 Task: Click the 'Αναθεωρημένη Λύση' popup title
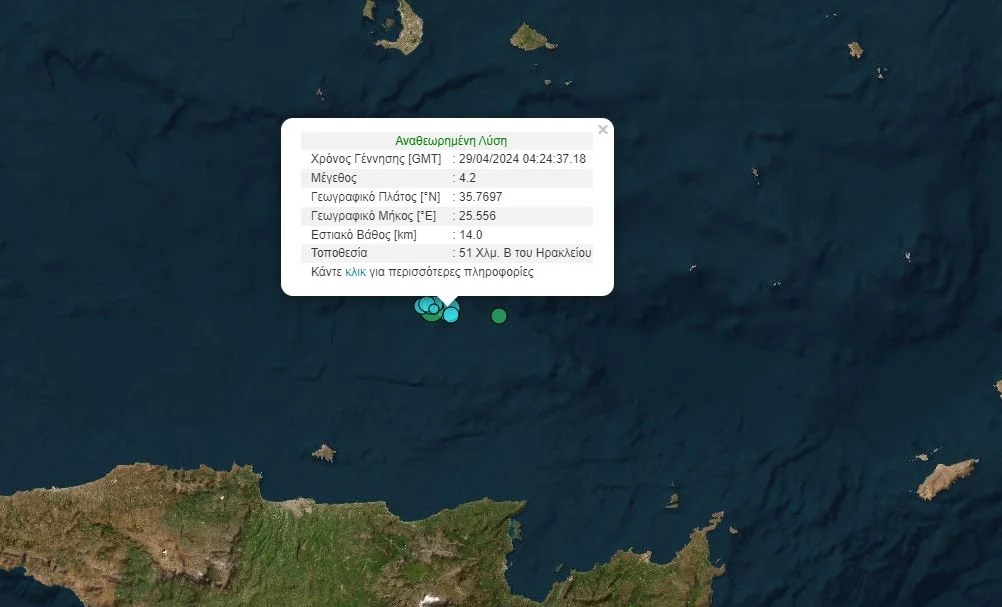(451, 141)
